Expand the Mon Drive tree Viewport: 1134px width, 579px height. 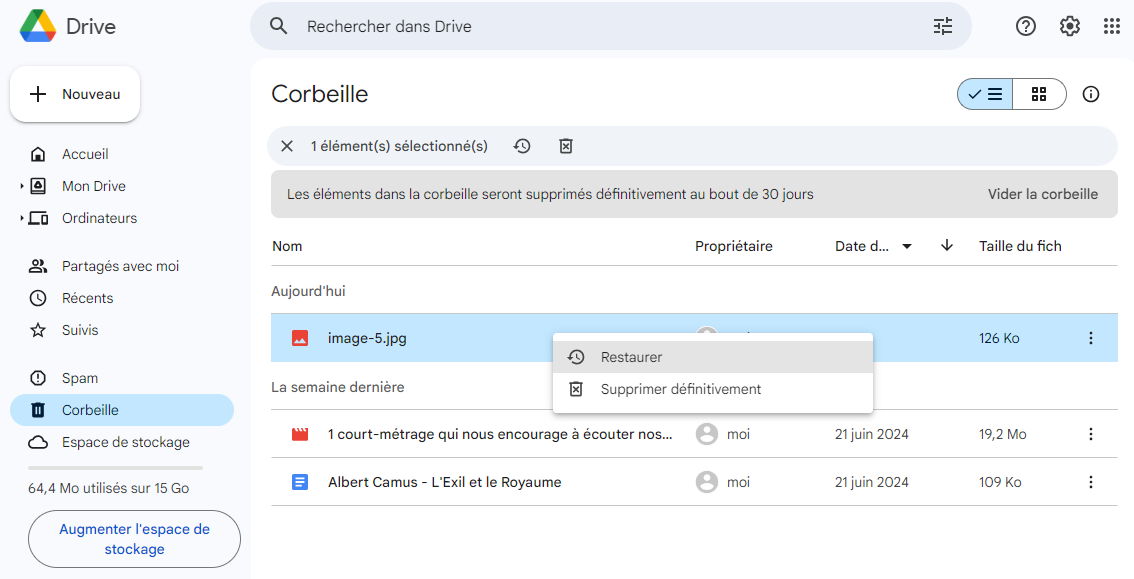point(22,186)
